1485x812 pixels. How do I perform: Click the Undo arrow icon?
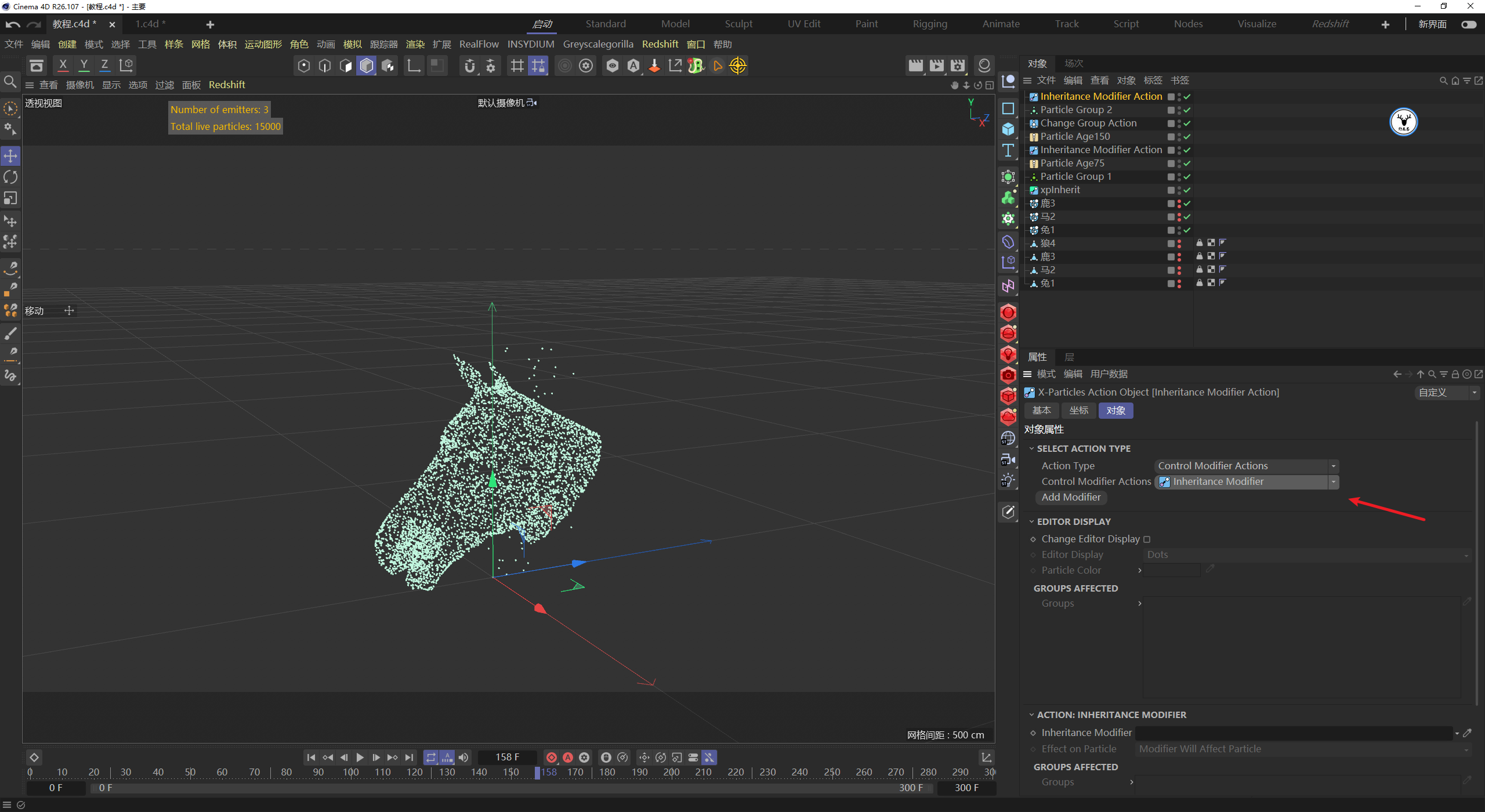[x=13, y=24]
